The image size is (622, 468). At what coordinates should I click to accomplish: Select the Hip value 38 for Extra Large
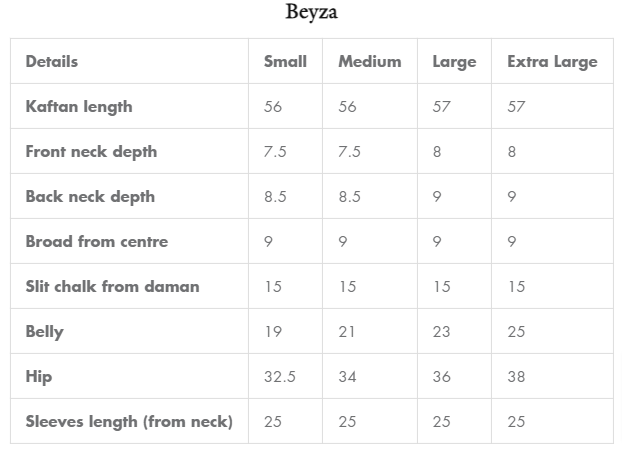(516, 376)
